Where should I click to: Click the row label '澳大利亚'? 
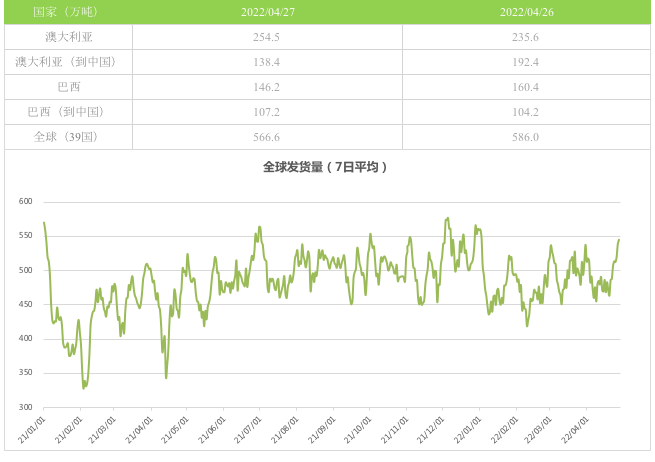[69, 37]
